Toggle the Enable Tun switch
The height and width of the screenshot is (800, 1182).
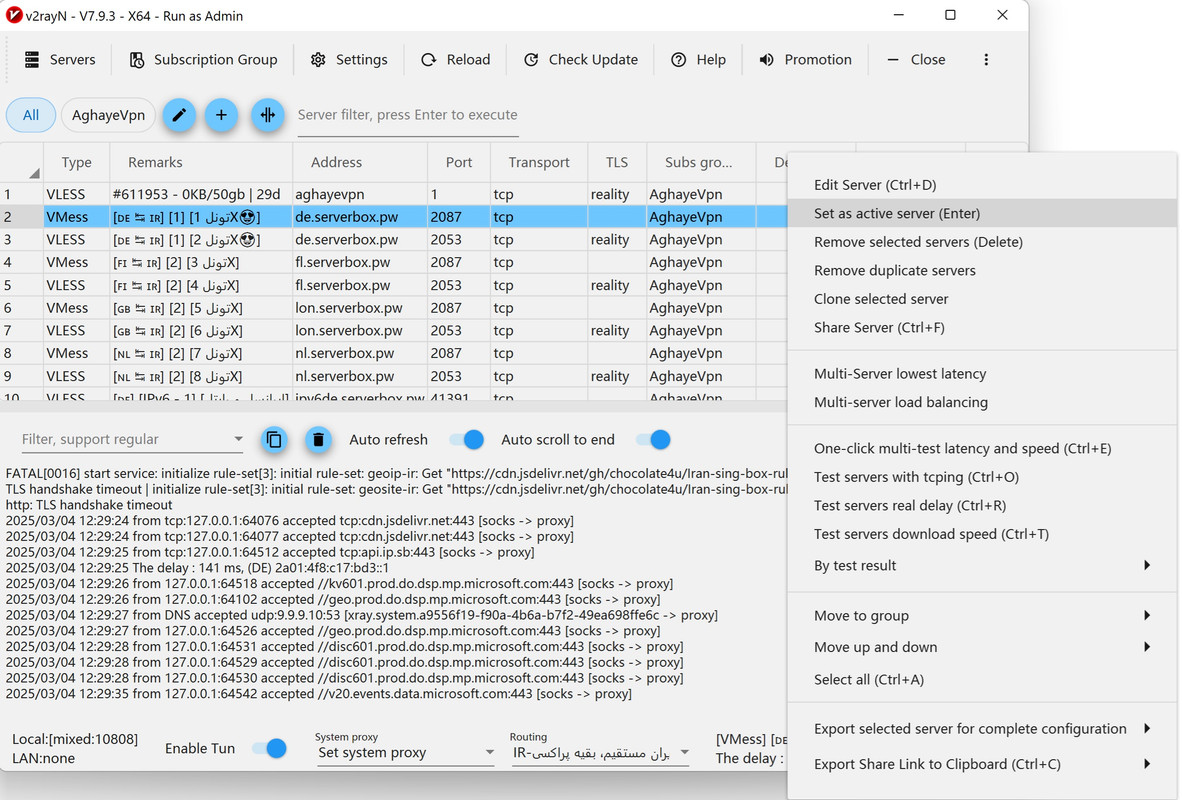click(x=269, y=748)
